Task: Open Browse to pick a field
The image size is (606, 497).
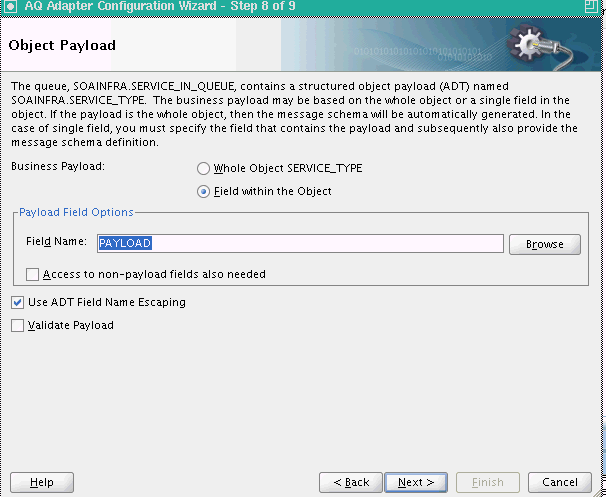Action: (545, 244)
